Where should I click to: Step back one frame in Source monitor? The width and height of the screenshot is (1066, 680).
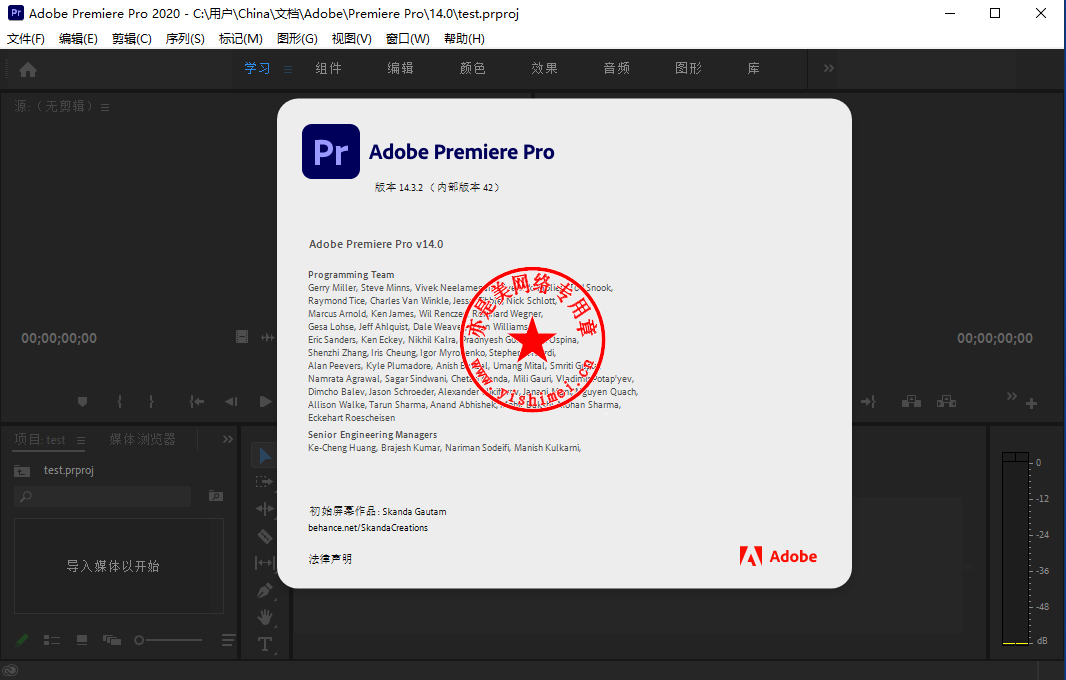[x=231, y=402]
